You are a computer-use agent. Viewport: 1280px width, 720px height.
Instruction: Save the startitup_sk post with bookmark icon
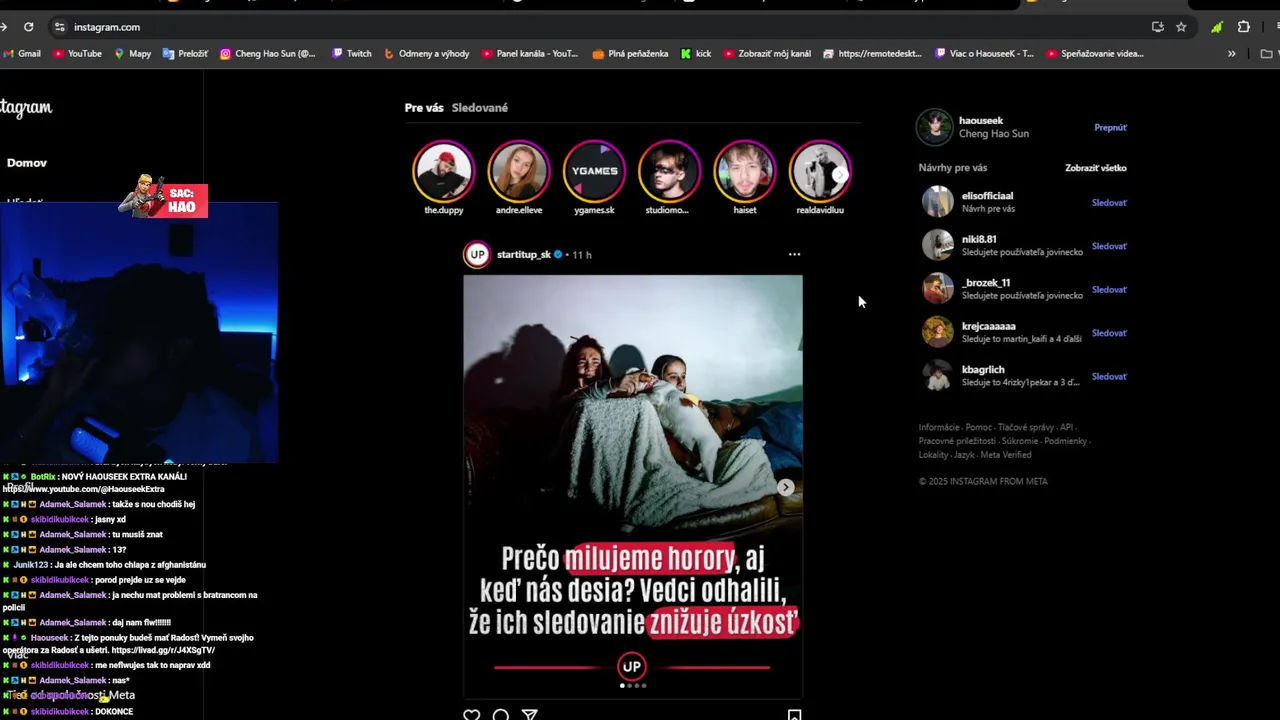(794, 715)
